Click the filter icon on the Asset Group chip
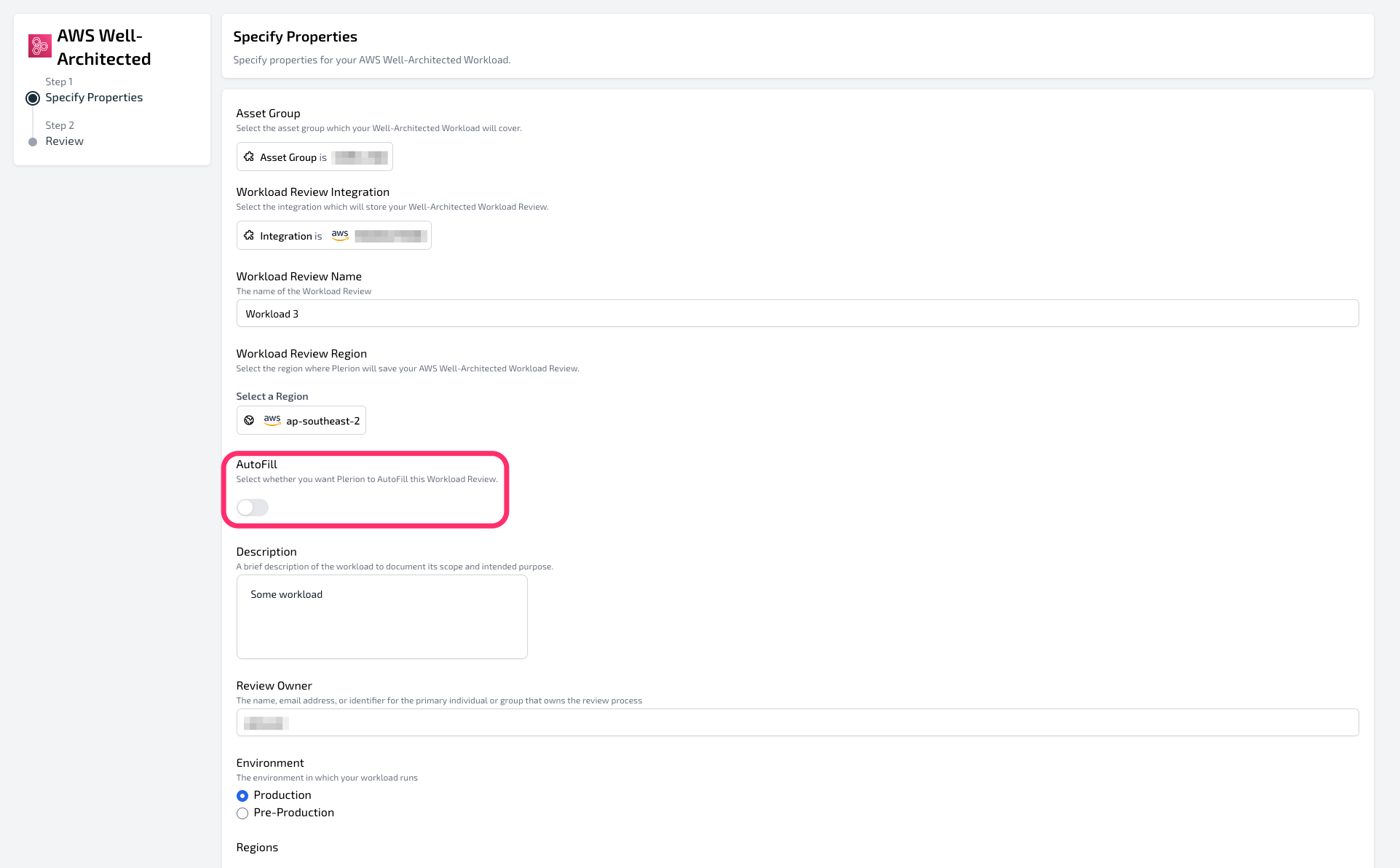This screenshot has height=868, width=1400. coord(250,157)
